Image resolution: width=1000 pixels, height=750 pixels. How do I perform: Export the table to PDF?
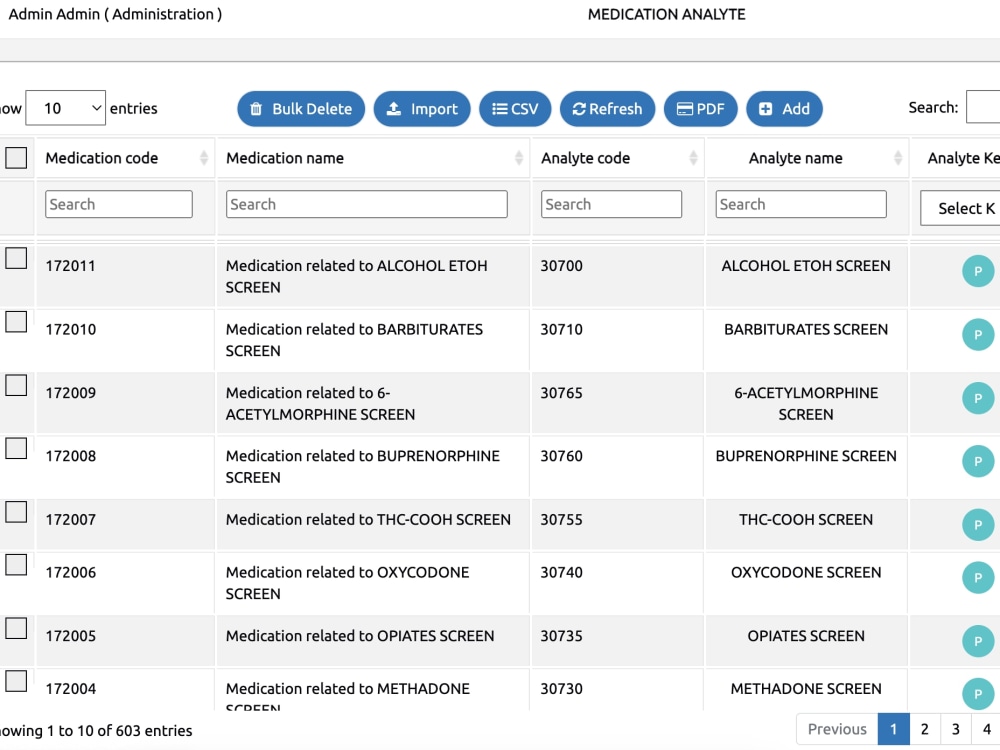[701, 109]
